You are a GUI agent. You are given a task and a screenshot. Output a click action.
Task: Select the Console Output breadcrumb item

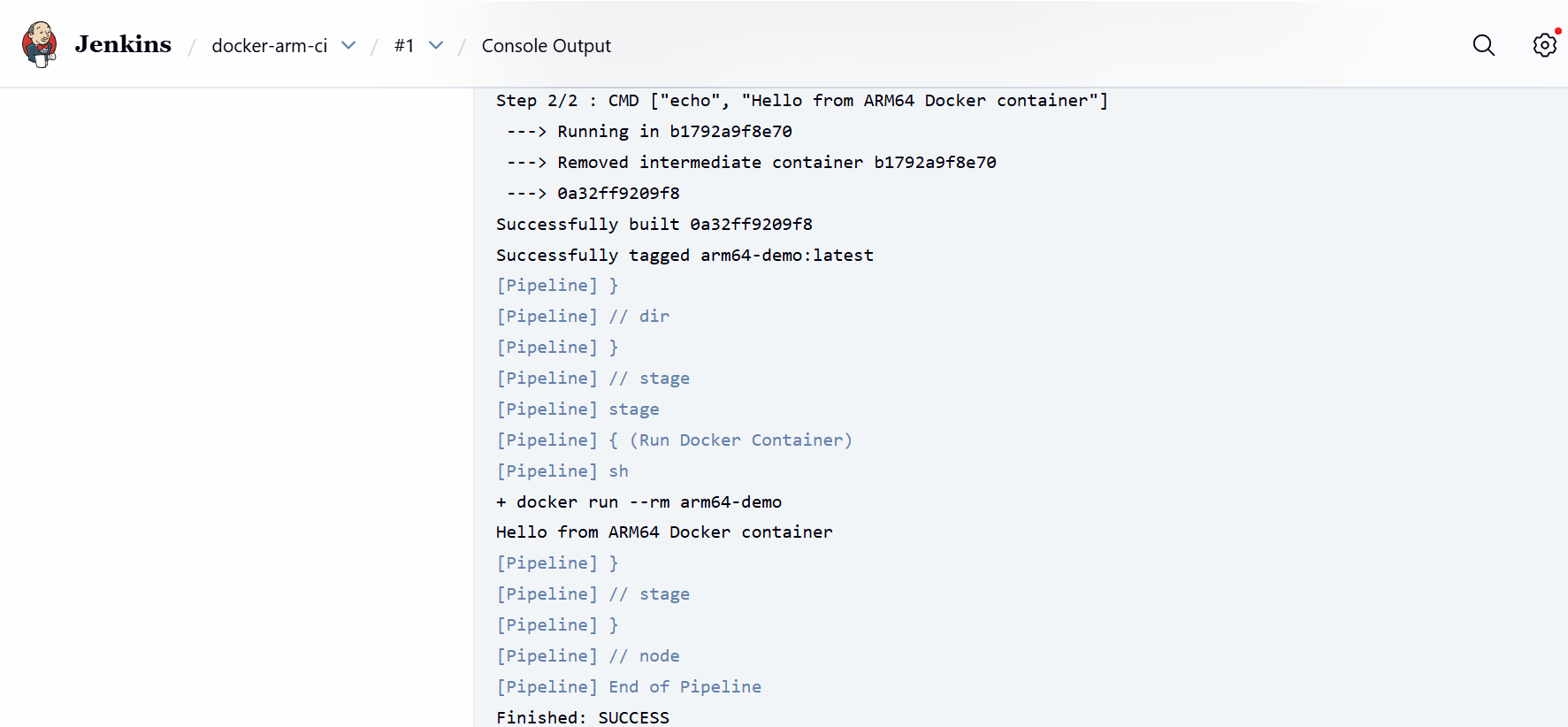tap(546, 45)
